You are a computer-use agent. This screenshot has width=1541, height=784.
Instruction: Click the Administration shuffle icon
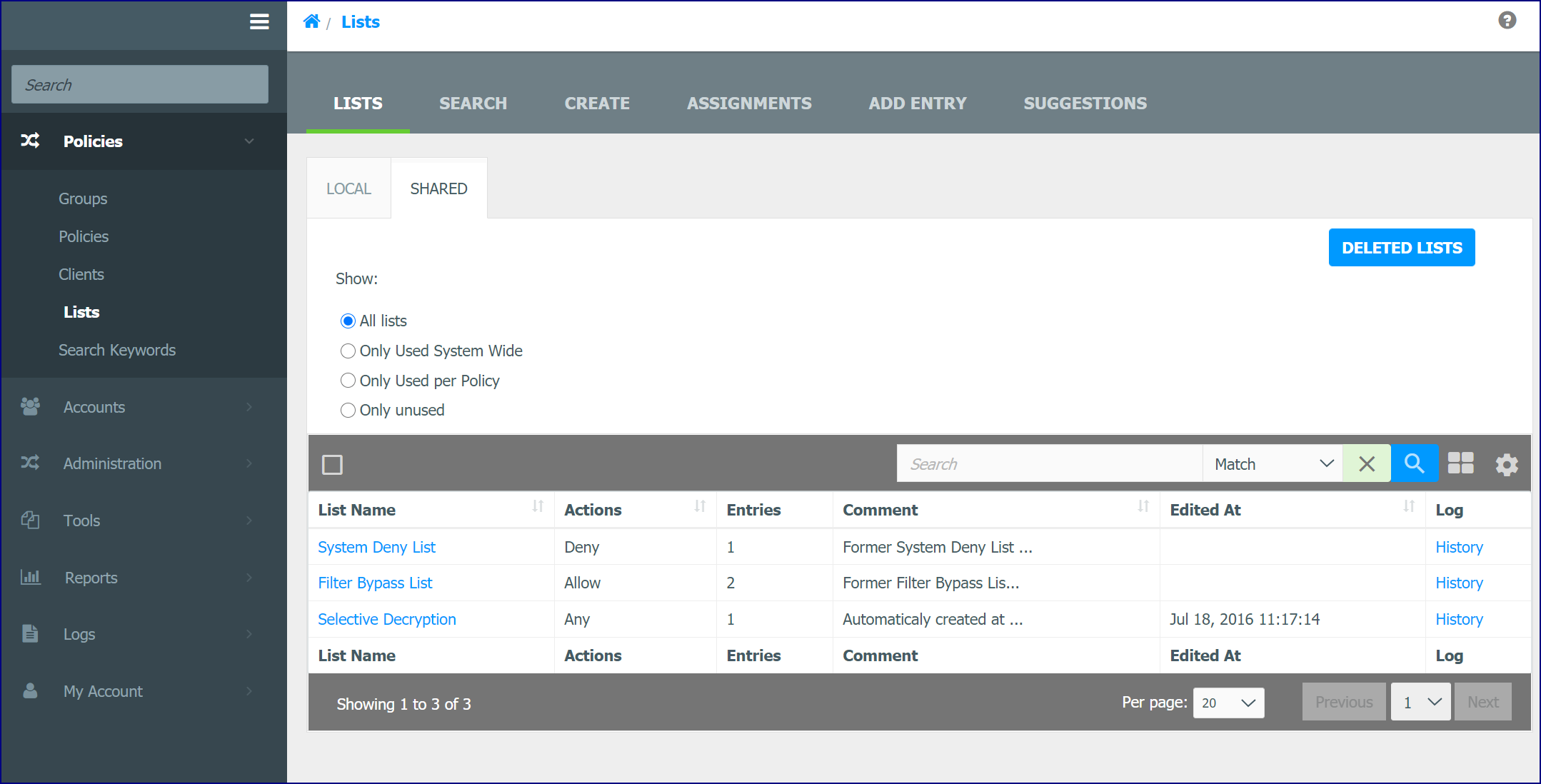(30, 463)
